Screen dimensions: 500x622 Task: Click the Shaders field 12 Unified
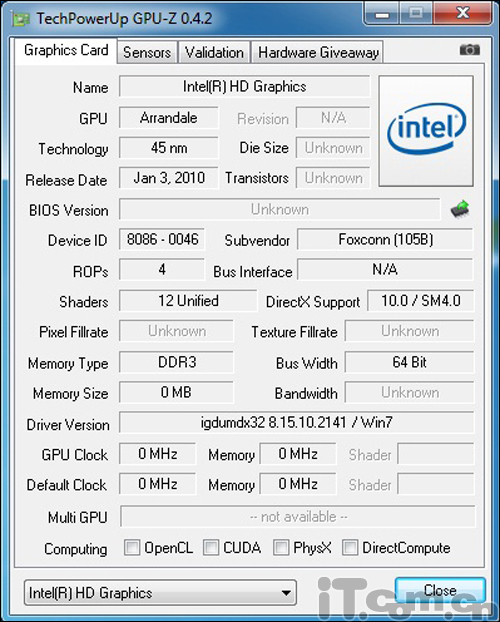[x=188, y=301]
